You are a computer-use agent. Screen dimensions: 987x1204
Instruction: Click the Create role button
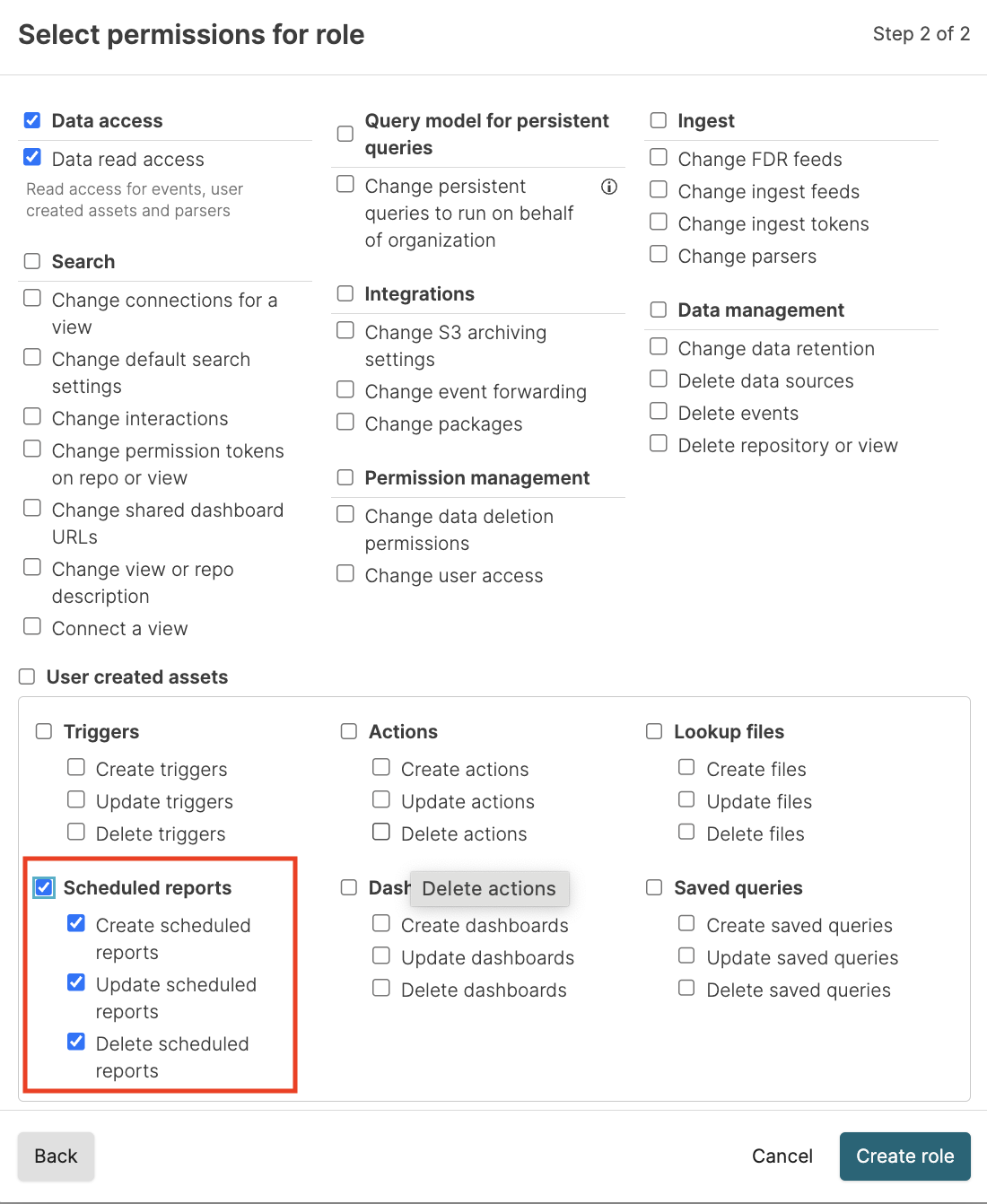pos(904,1156)
